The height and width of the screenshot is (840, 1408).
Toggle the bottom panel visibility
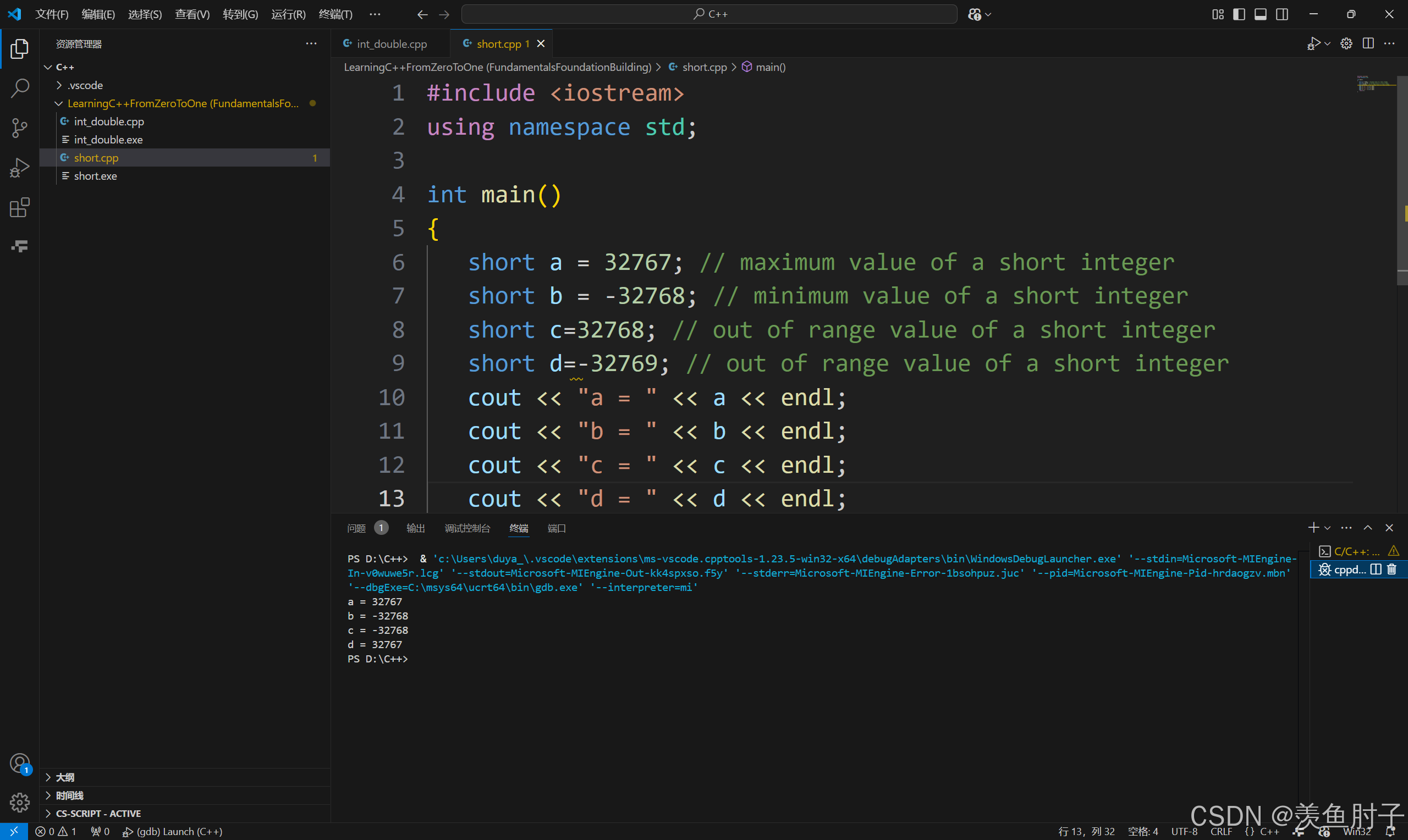1260,14
